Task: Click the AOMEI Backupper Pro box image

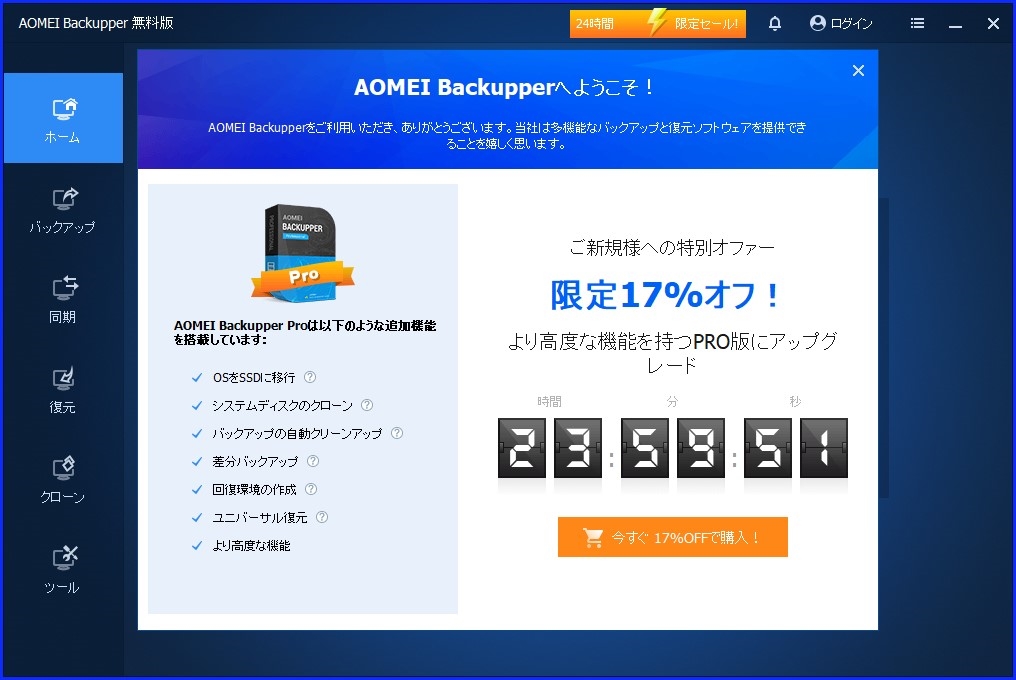Action: pos(303,253)
